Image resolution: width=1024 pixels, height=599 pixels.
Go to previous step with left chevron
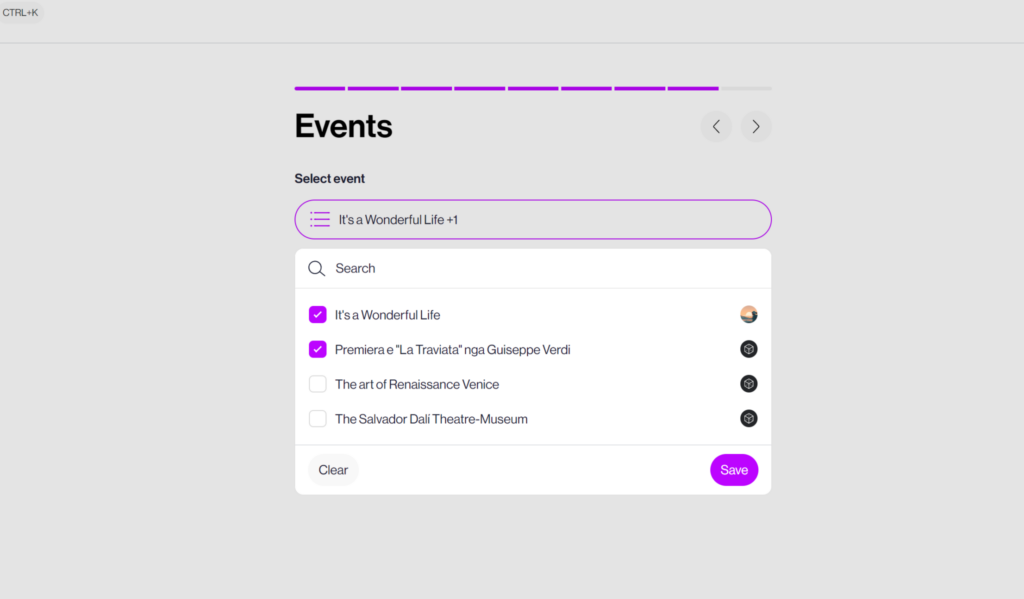(716, 127)
